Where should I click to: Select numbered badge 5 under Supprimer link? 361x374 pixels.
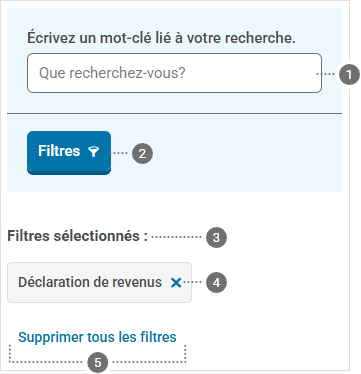97,362
